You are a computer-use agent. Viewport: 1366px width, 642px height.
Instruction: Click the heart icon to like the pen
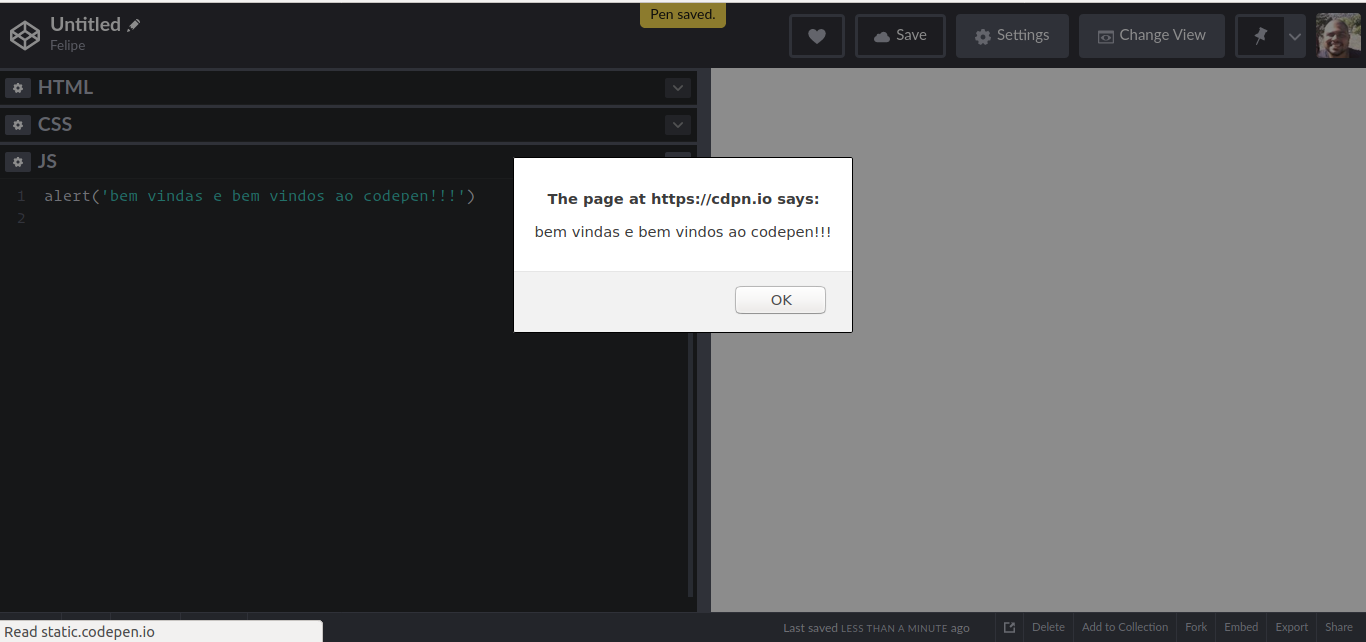pos(817,35)
